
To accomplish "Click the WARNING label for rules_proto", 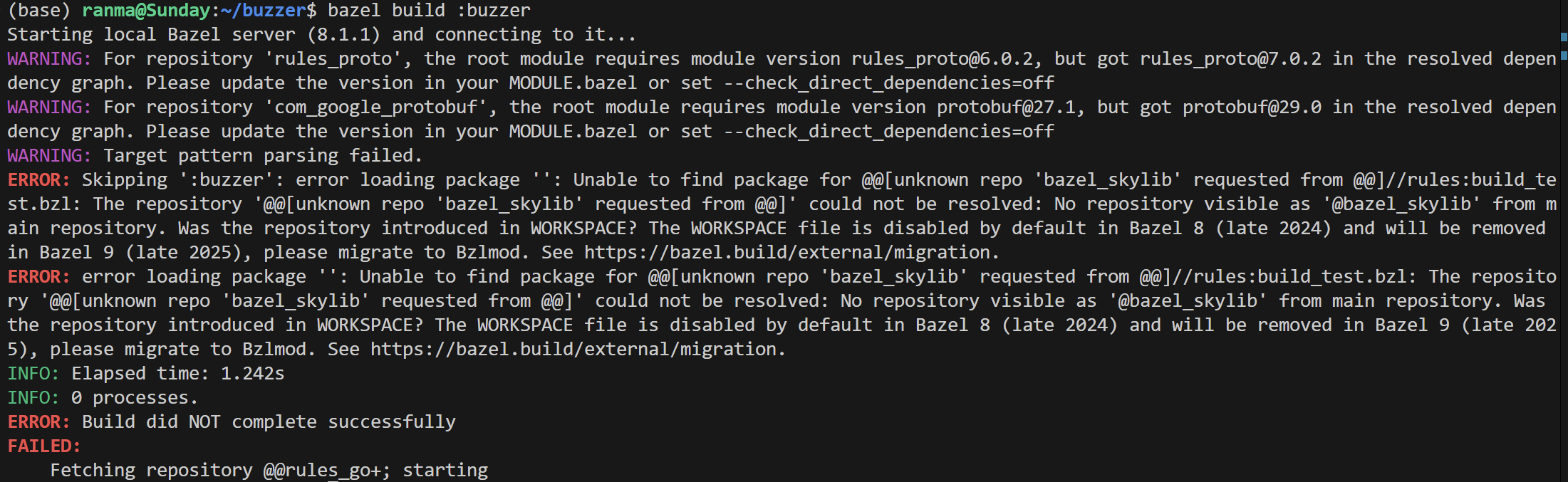I will (49, 59).
